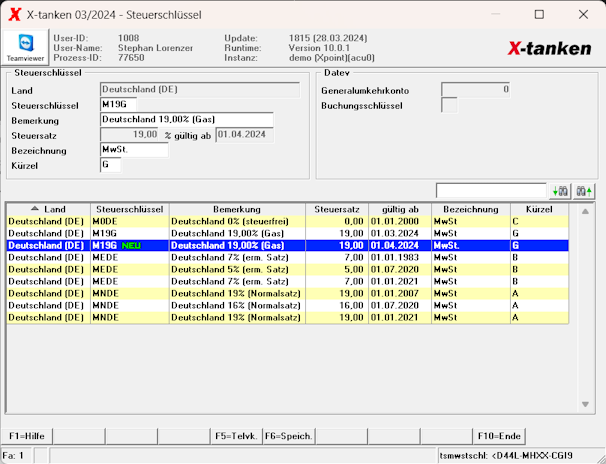Click the Instanz value demo (Xpoint)(acu0)
This screenshot has width=606, height=464.
click(332, 58)
